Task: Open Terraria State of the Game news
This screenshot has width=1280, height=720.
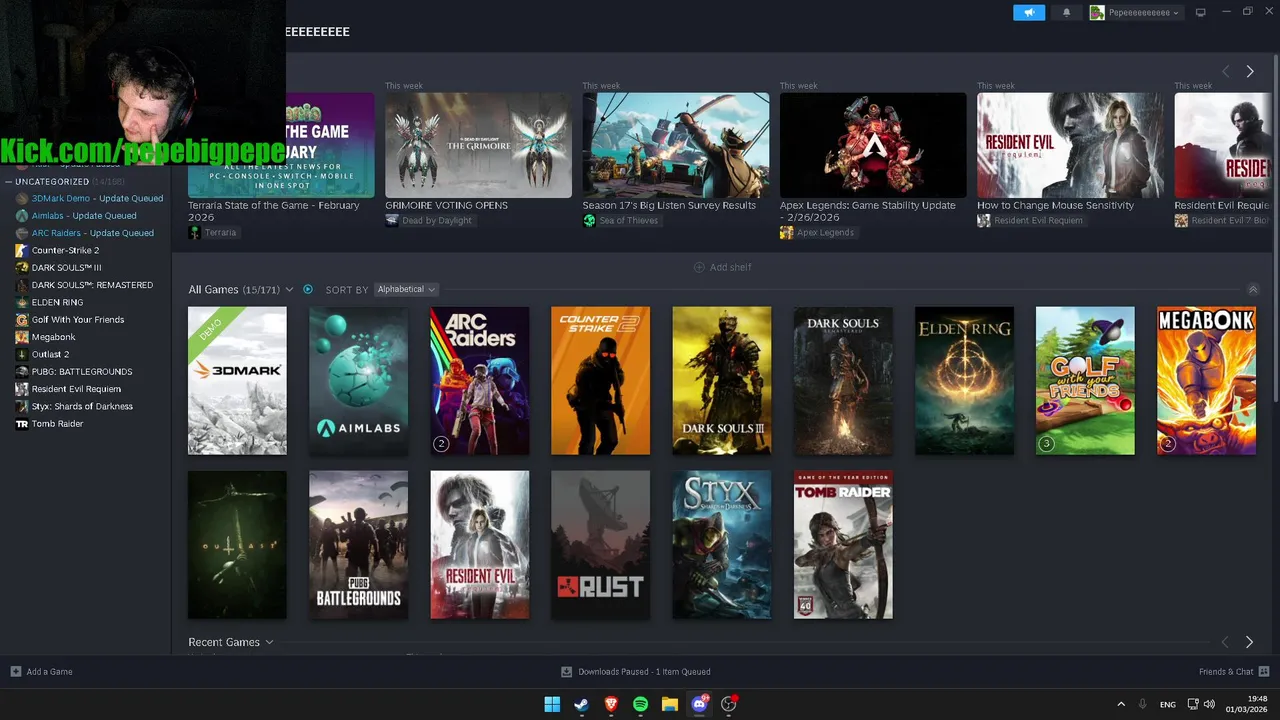Action: coord(281,158)
